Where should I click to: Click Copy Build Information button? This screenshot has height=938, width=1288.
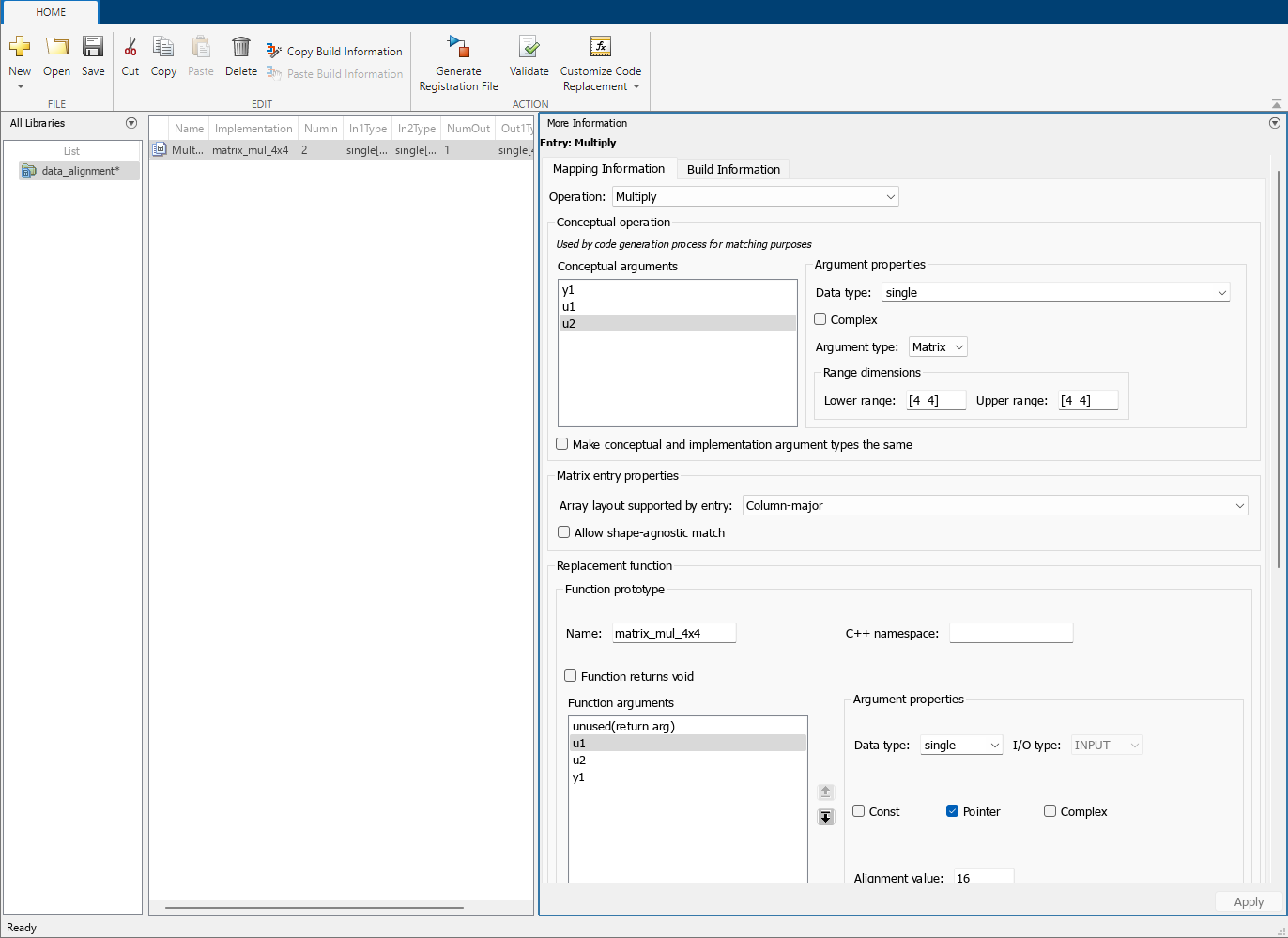(x=335, y=52)
